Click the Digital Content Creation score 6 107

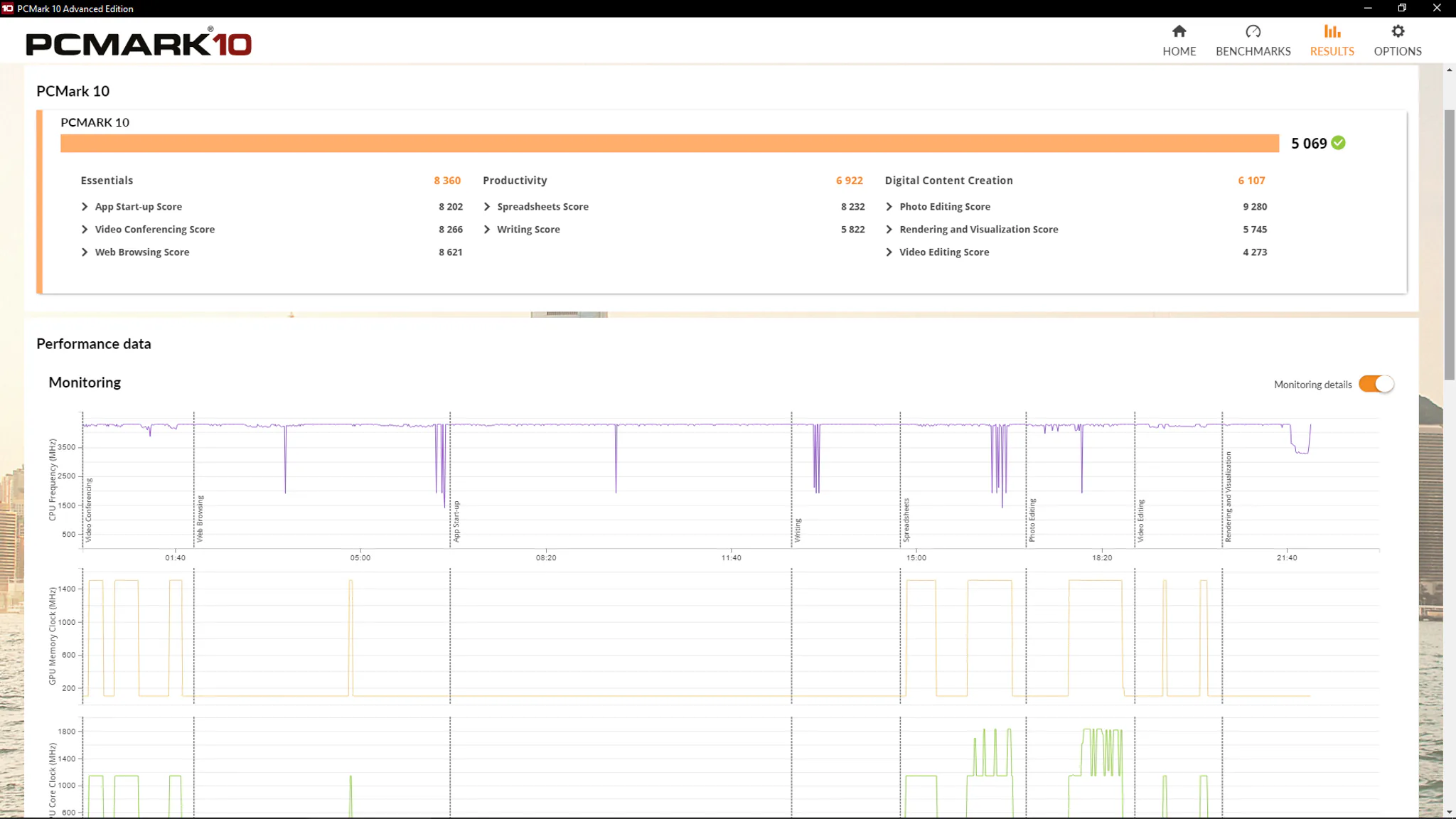(x=1251, y=181)
